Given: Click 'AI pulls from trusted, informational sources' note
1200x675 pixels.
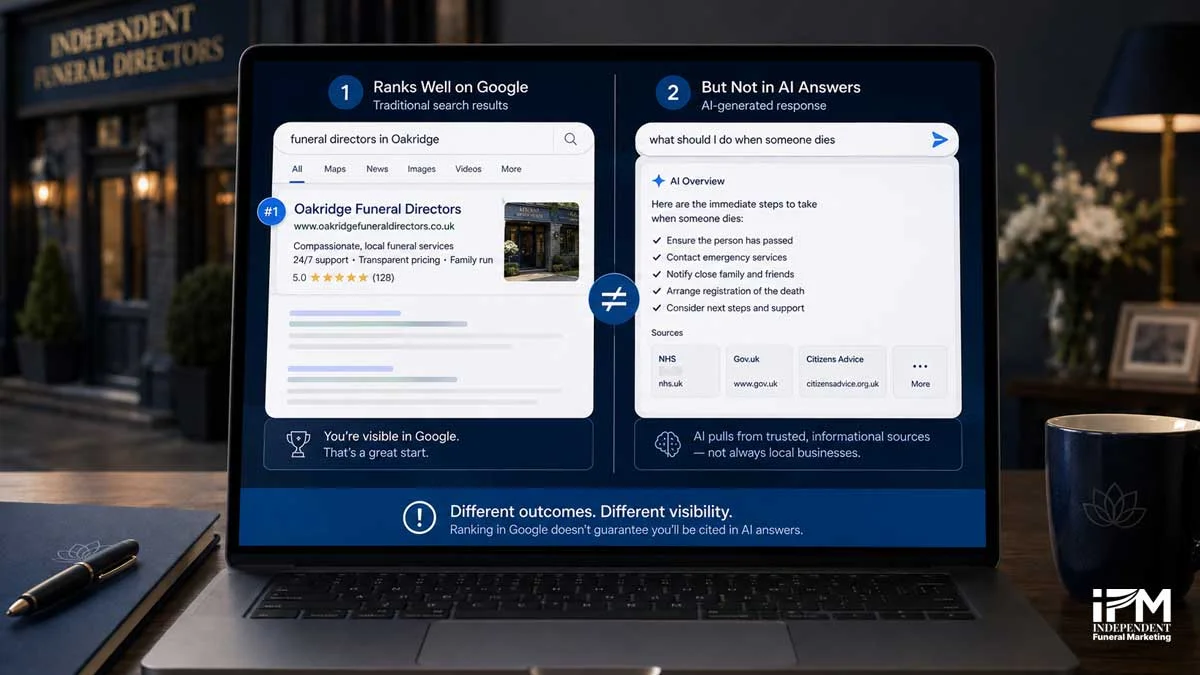Looking at the screenshot, I should 811,437.
